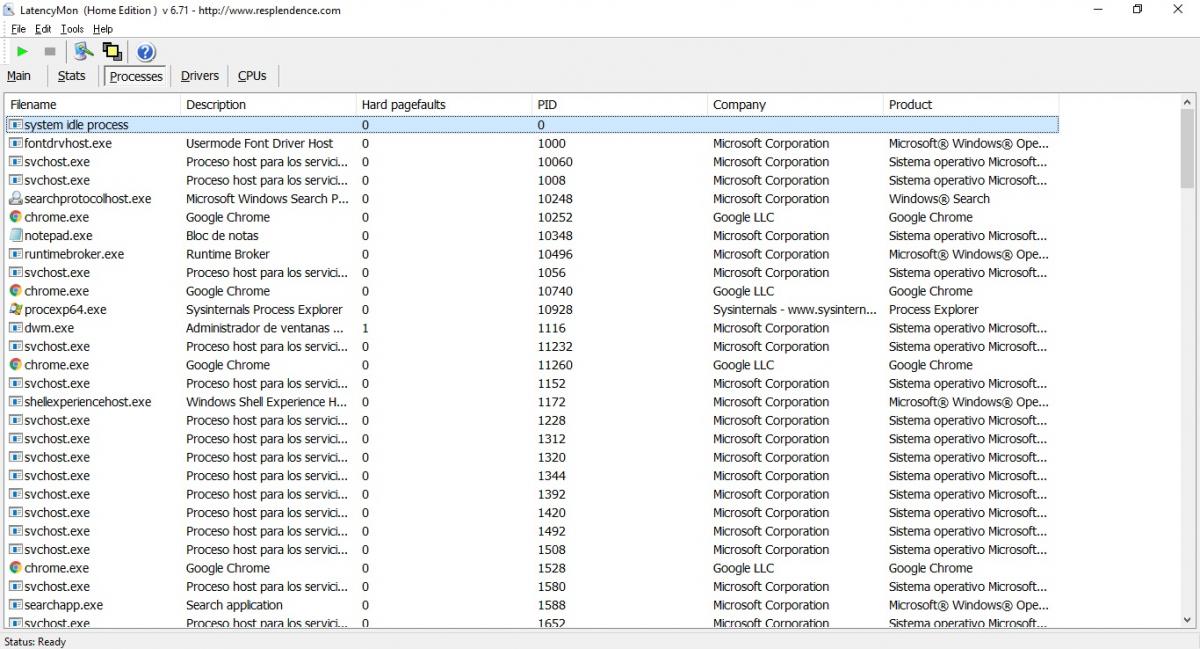The image size is (1200, 649).
Task: Click the svchost.exe icon for PID 10060
Action: pyautogui.click(x=16, y=162)
